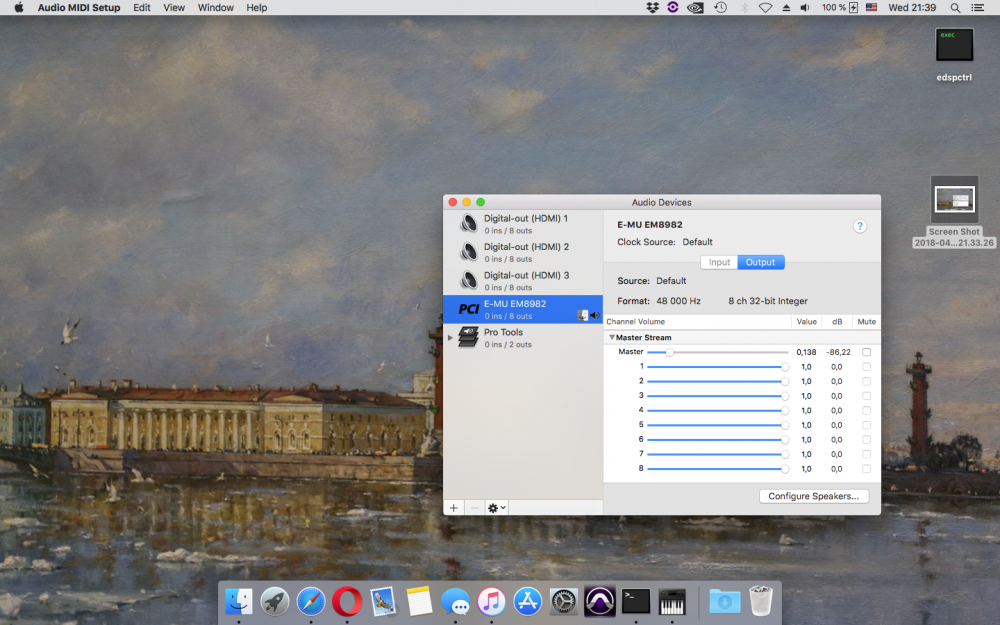Image resolution: width=1000 pixels, height=625 pixels.
Task: Open the Help menu
Action: pyautogui.click(x=256, y=8)
